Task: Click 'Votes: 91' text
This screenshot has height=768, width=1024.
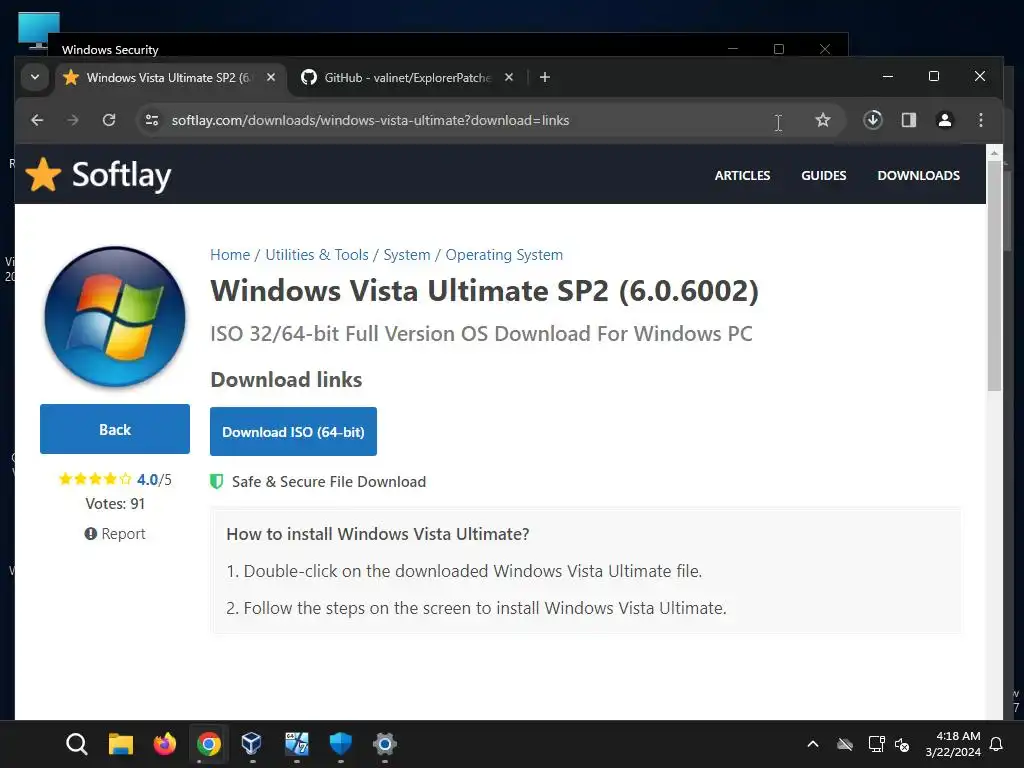Action: click(115, 504)
